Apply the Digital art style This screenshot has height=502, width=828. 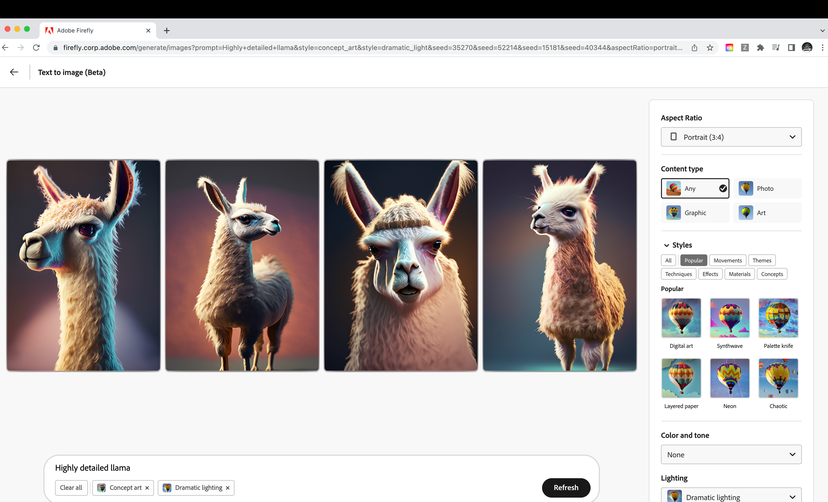tap(681, 318)
